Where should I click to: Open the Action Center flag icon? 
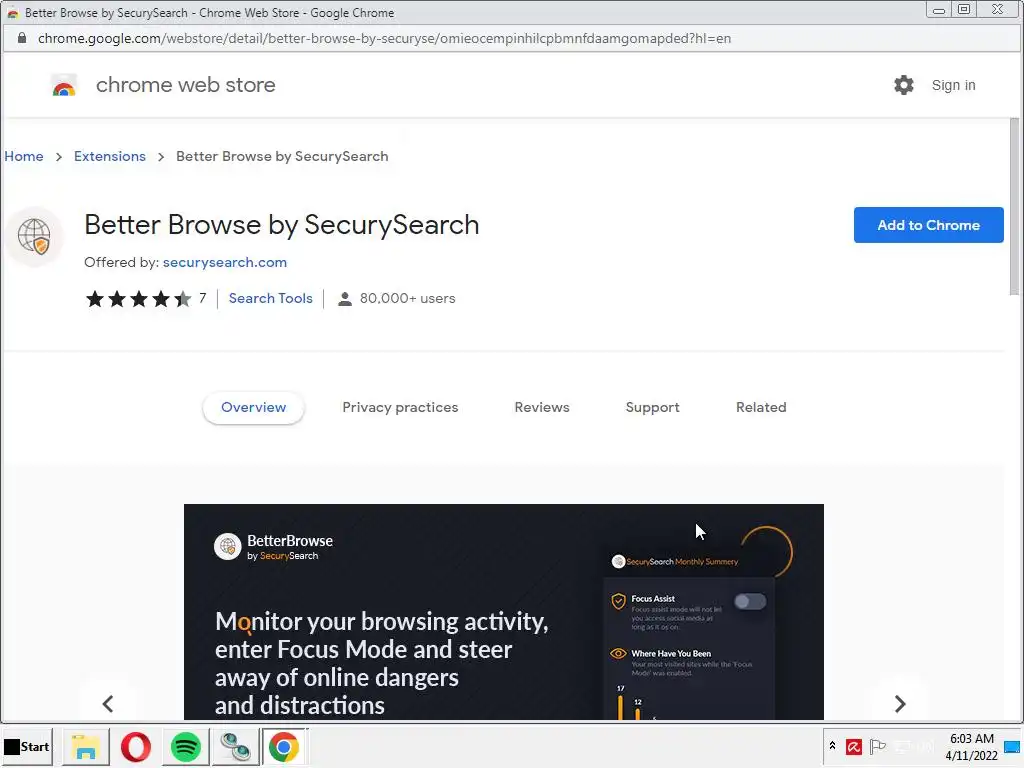coord(878,746)
